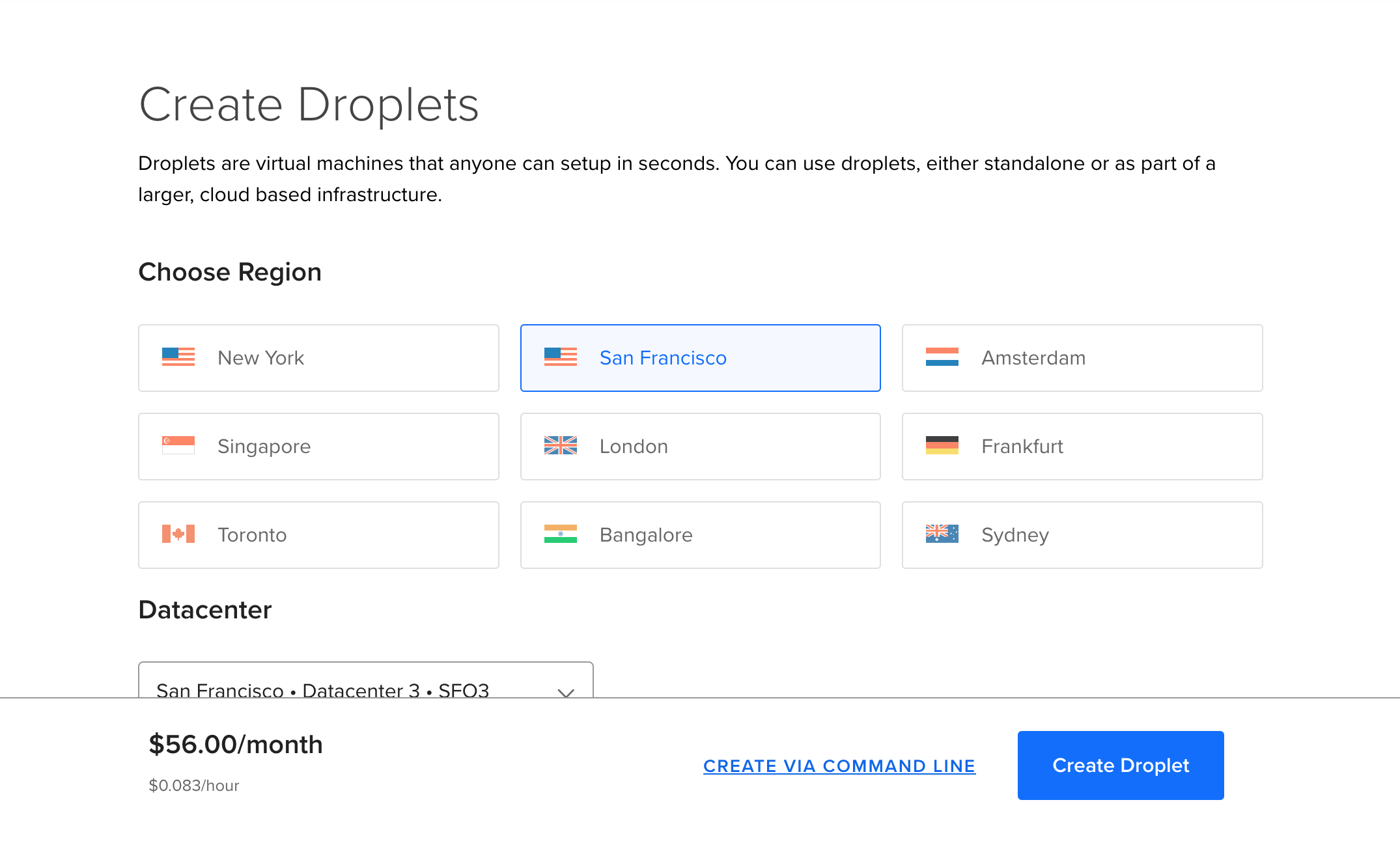Click the Create Droplet button
This screenshot has height=841, width=1400.
(1120, 765)
